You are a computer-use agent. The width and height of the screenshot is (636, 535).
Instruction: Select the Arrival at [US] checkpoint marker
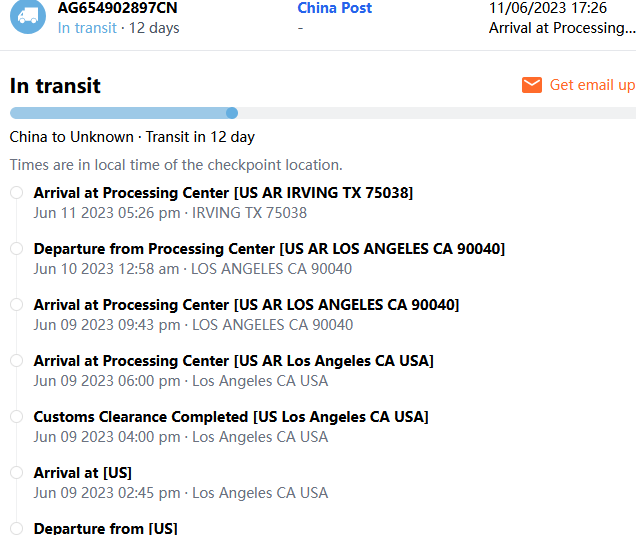coord(16,473)
